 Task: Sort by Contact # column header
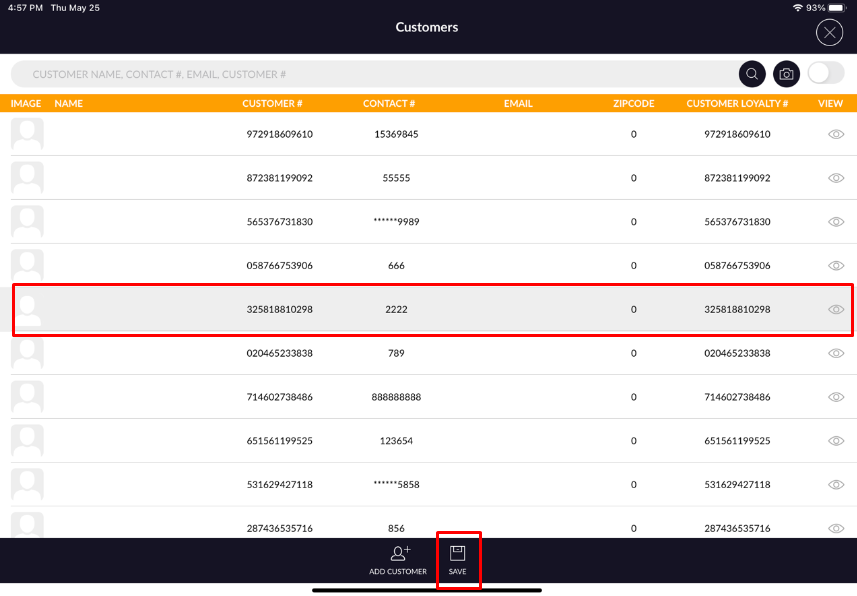pyautogui.click(x=389, y=103)
